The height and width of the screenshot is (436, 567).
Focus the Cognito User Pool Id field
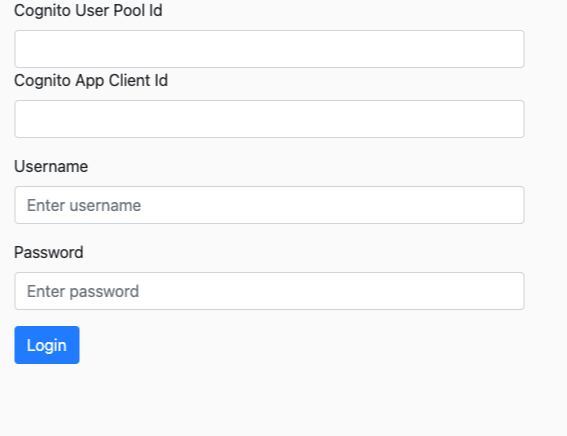click(x=269, y=49)
